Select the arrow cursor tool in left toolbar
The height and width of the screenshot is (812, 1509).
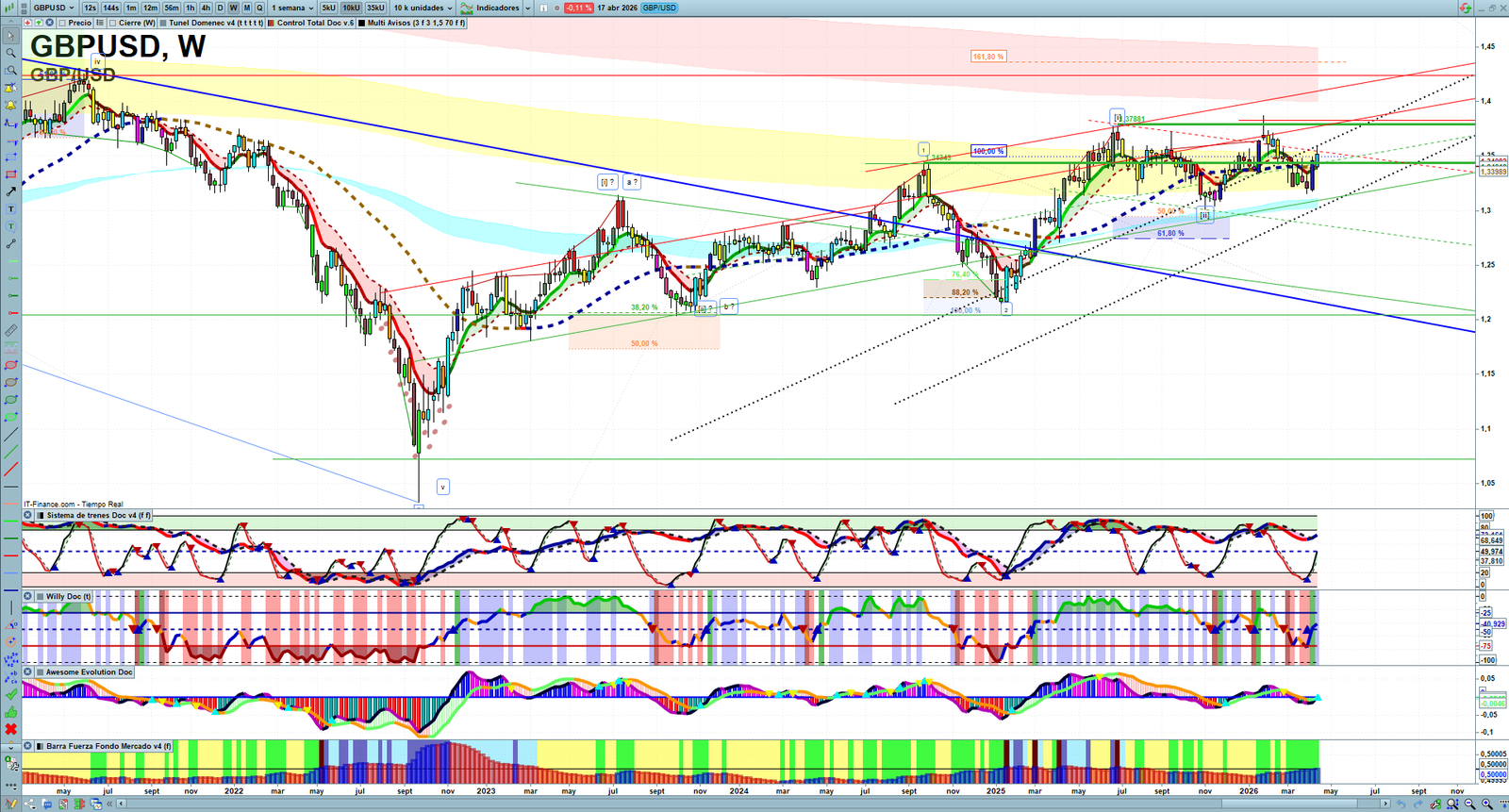click(x=10, y=36)
